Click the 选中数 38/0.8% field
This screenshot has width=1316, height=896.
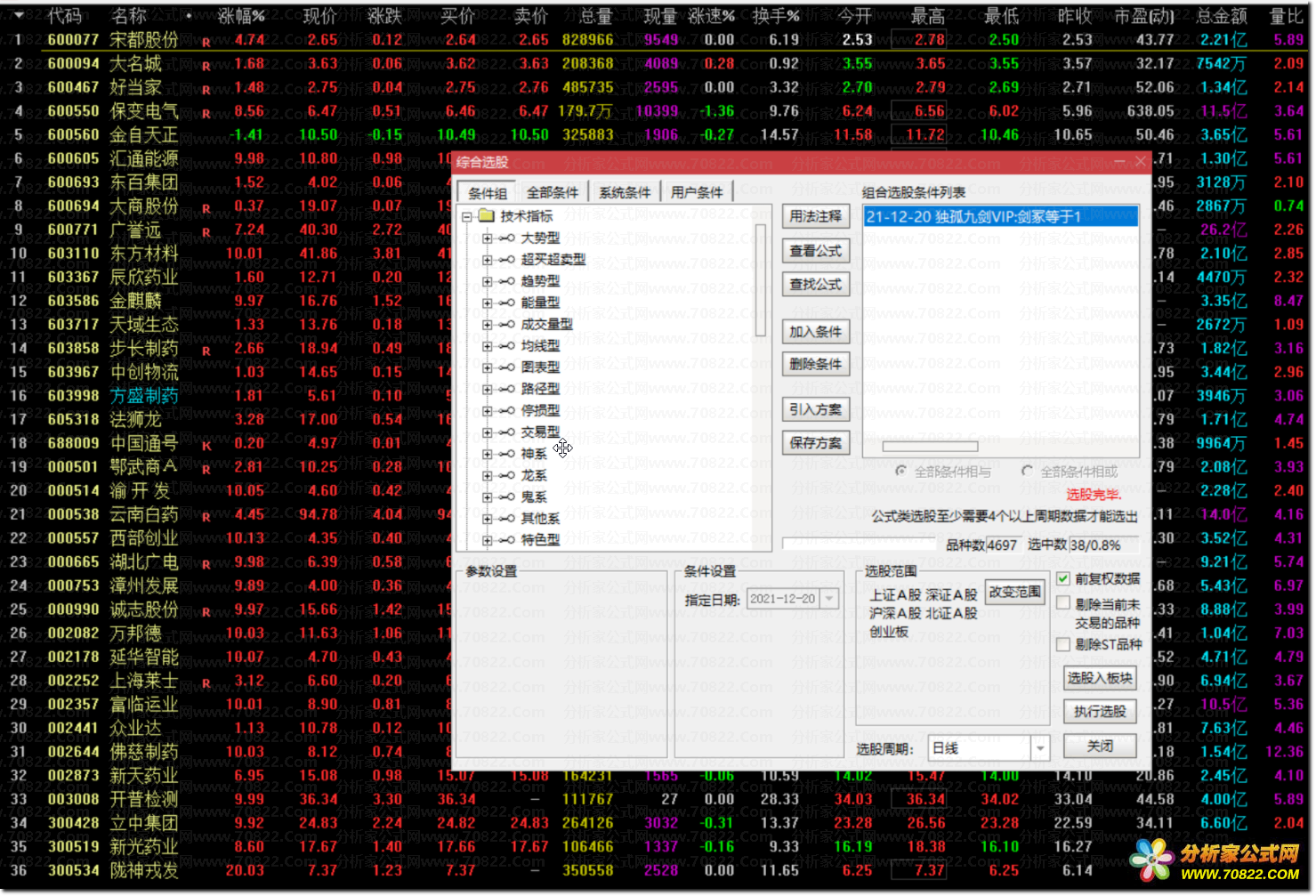pos(1104,545)
